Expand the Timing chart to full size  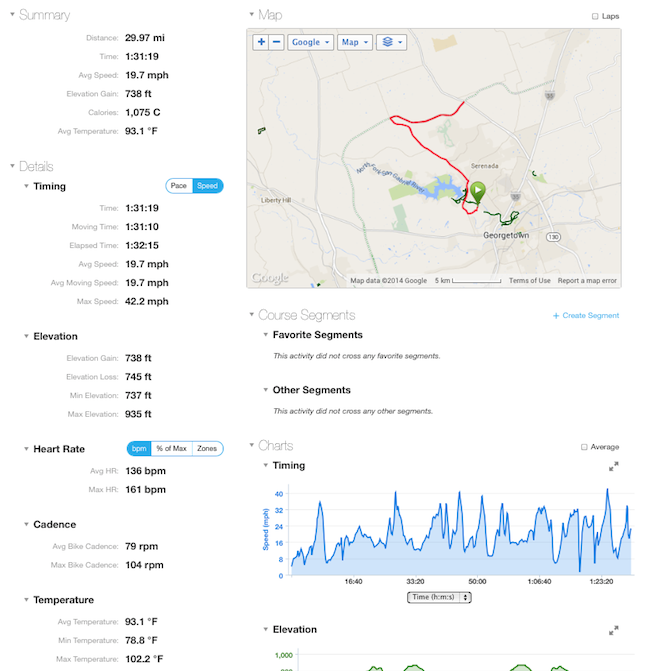coord(613,466)
